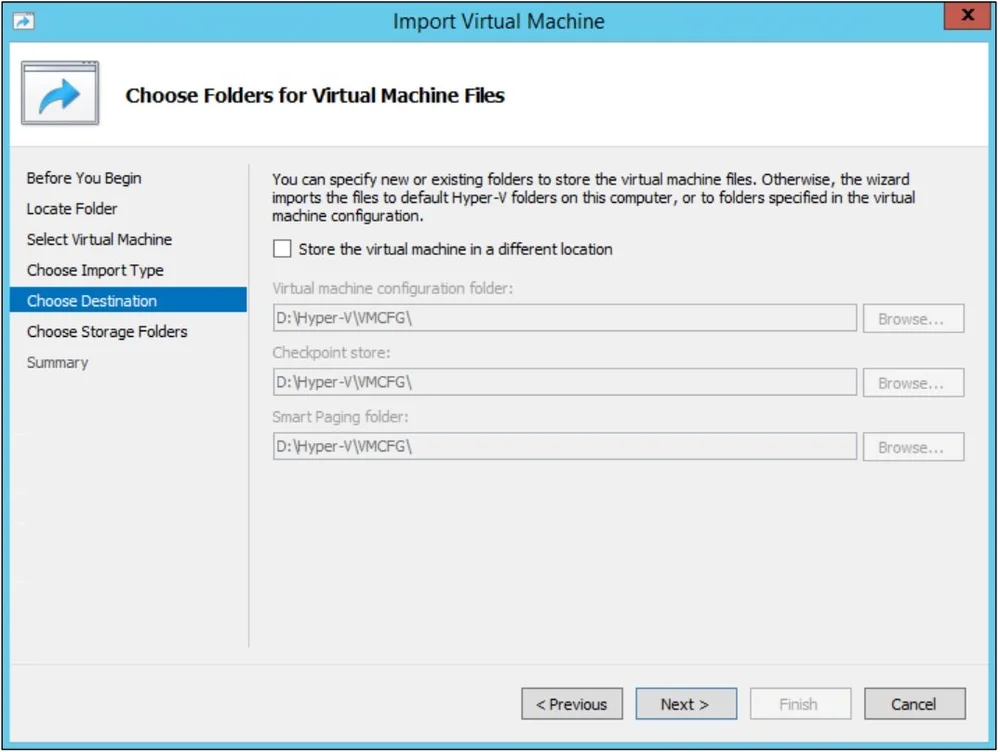
Task: Click inside the Checkpoint store path field
Action: [565, 382]
